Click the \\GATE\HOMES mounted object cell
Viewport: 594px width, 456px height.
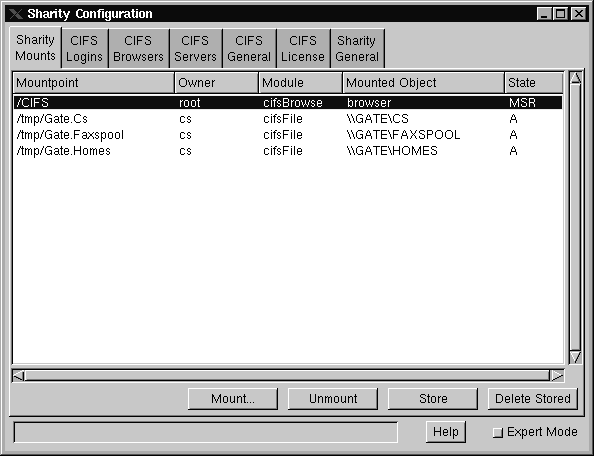(x=392, y=151)
